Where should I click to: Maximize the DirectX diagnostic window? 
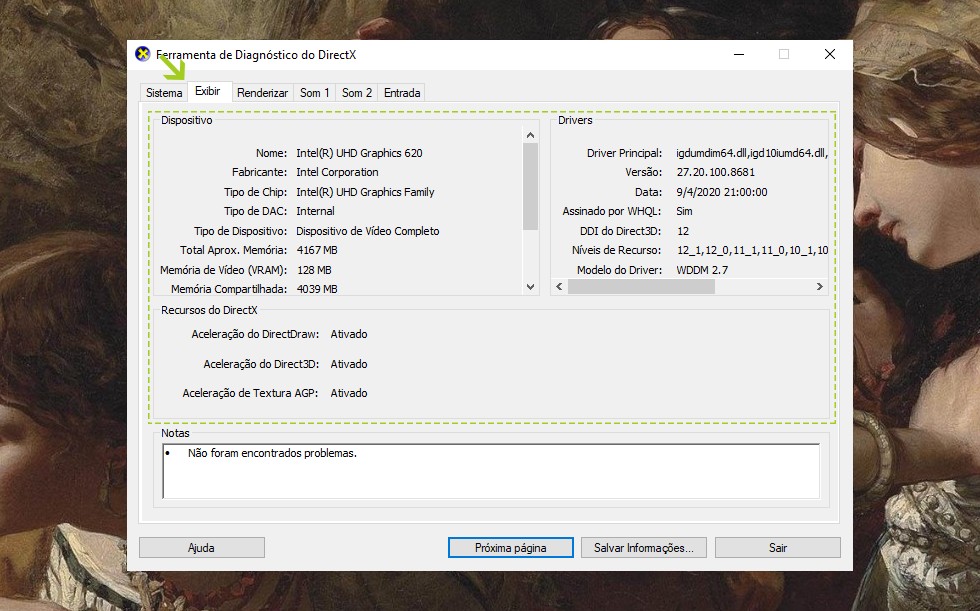[784, 55]
